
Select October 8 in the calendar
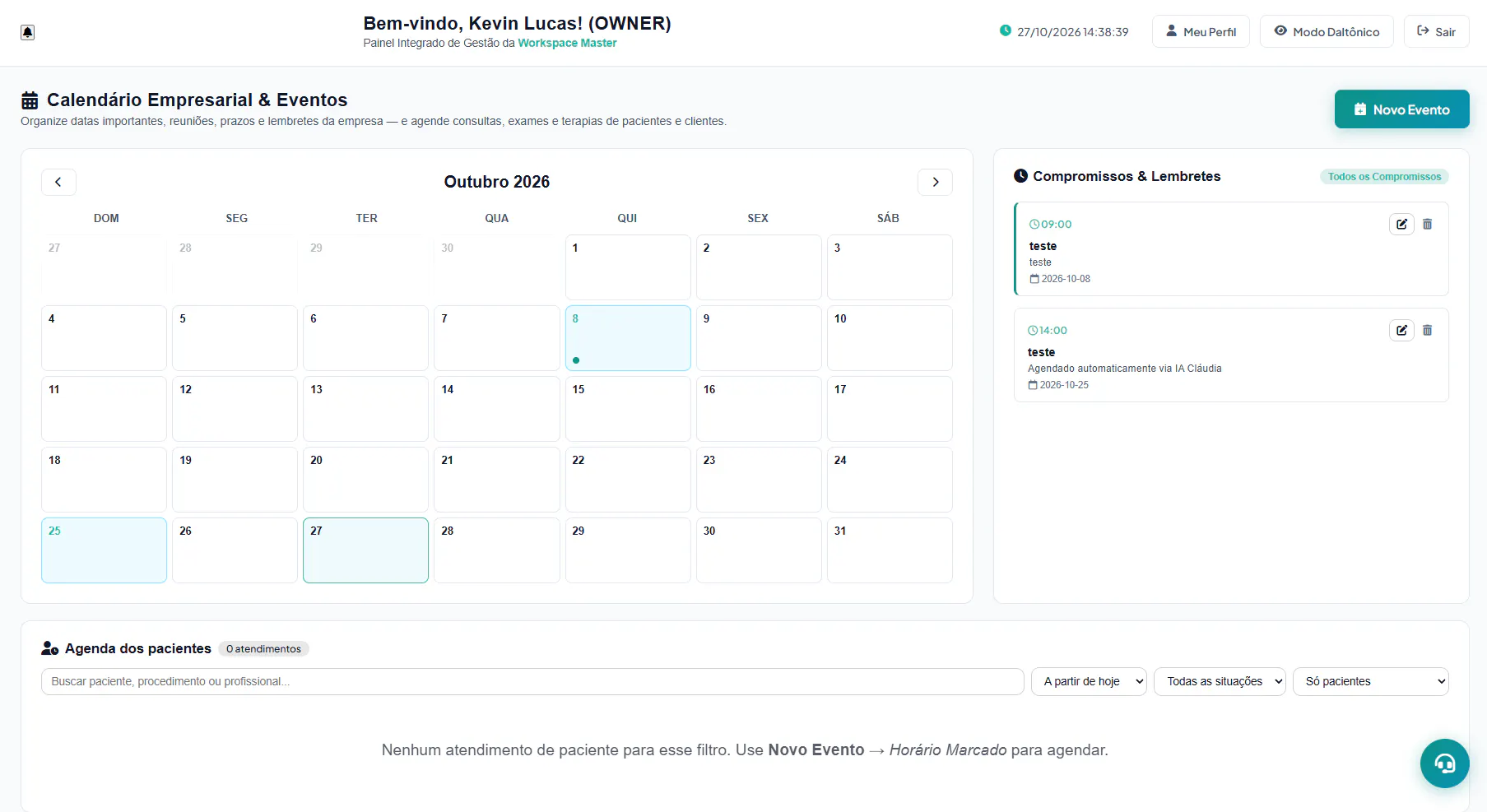click(x=628, y=338)
